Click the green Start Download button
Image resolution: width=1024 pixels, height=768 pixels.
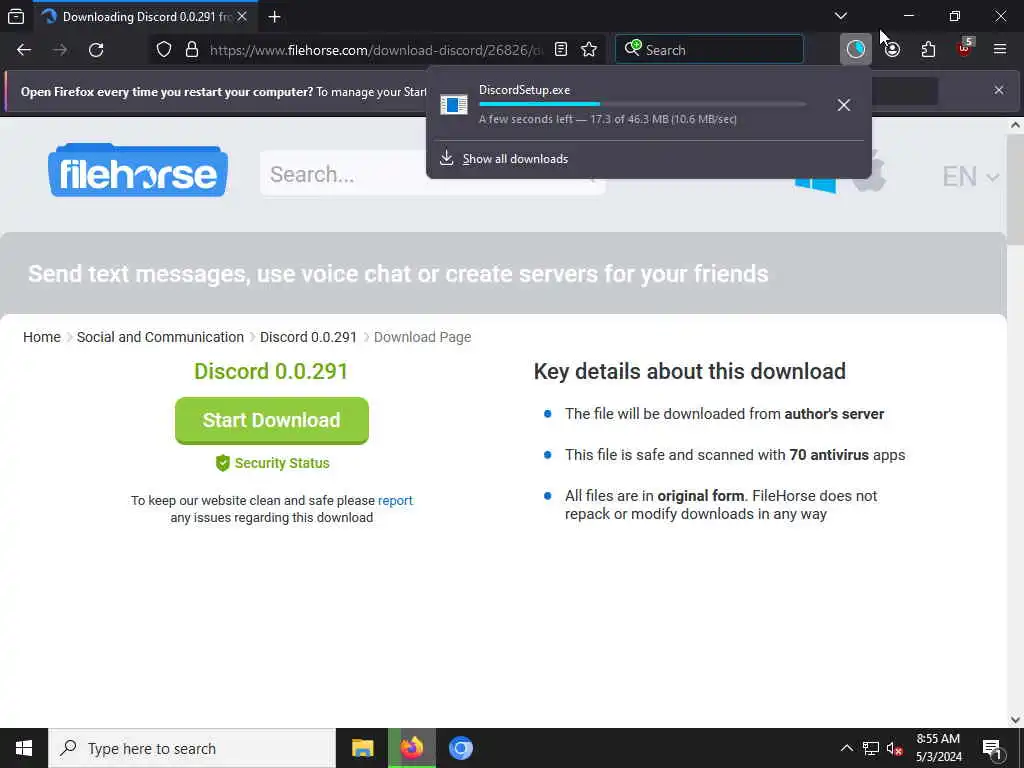click(272, 421)
